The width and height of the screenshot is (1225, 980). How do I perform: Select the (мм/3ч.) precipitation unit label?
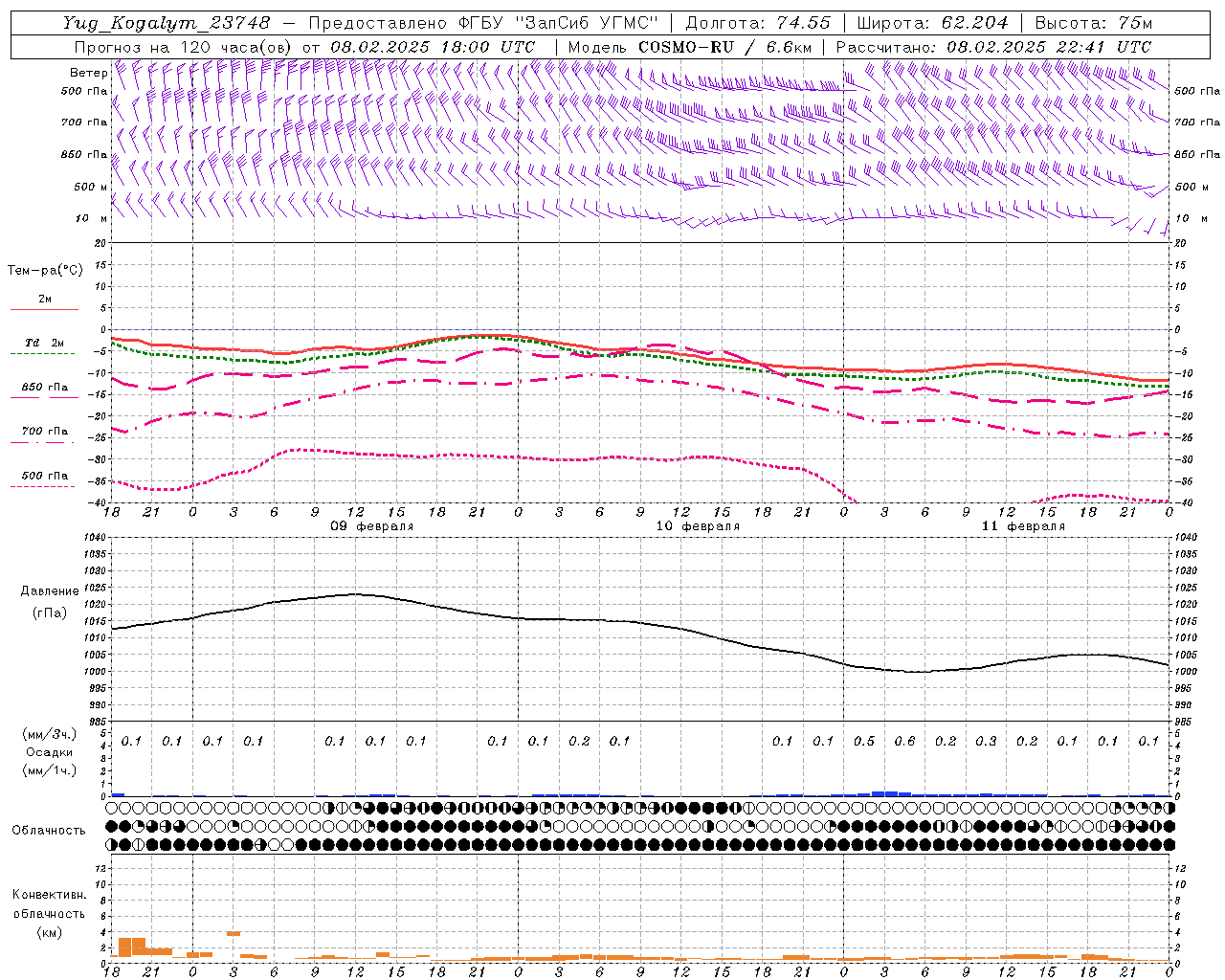coord(50,734)
